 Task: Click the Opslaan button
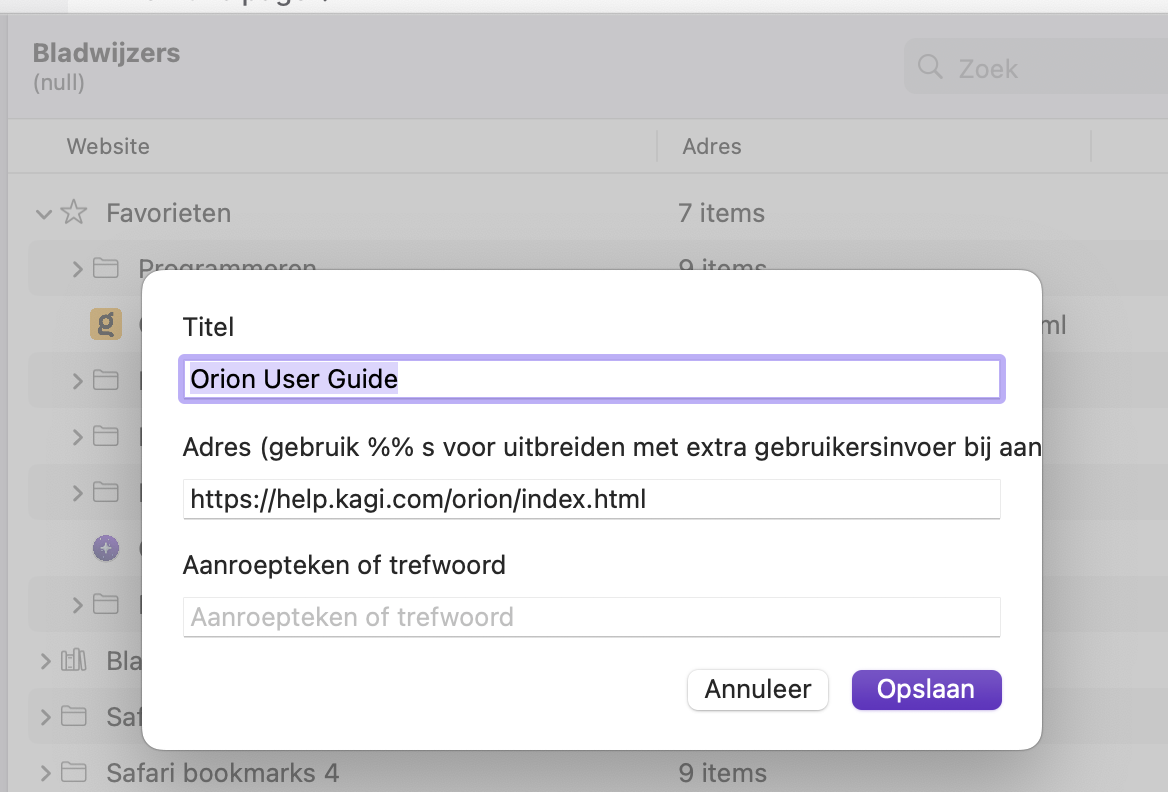pos(926,690)
